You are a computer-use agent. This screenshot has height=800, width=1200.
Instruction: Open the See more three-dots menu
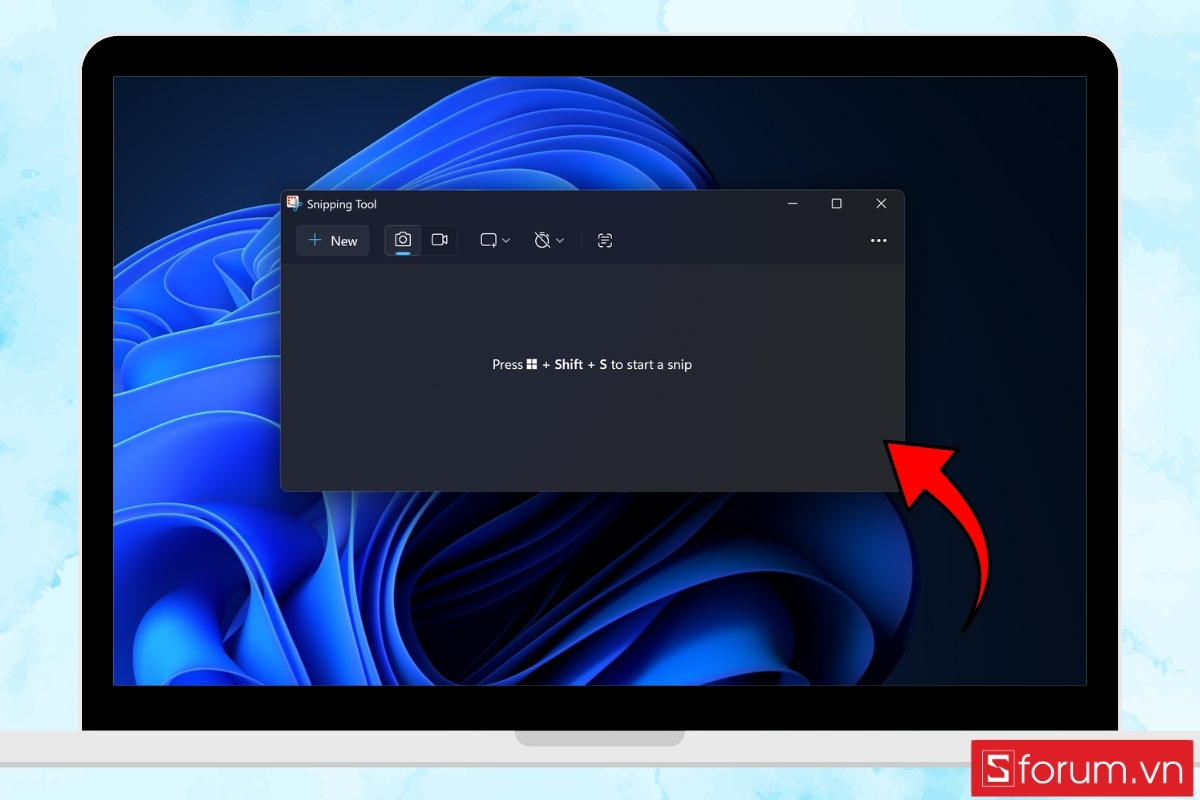pos(878,240)
